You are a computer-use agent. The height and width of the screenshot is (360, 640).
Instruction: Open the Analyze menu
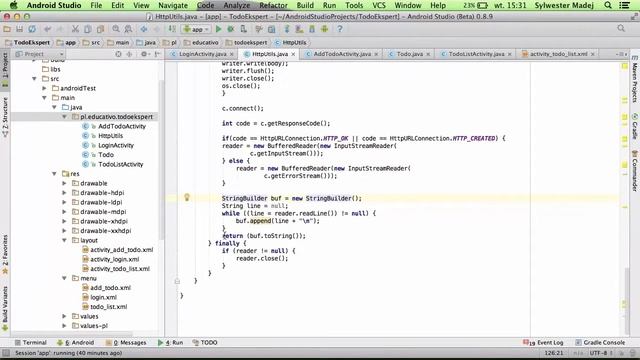(237, 5)
